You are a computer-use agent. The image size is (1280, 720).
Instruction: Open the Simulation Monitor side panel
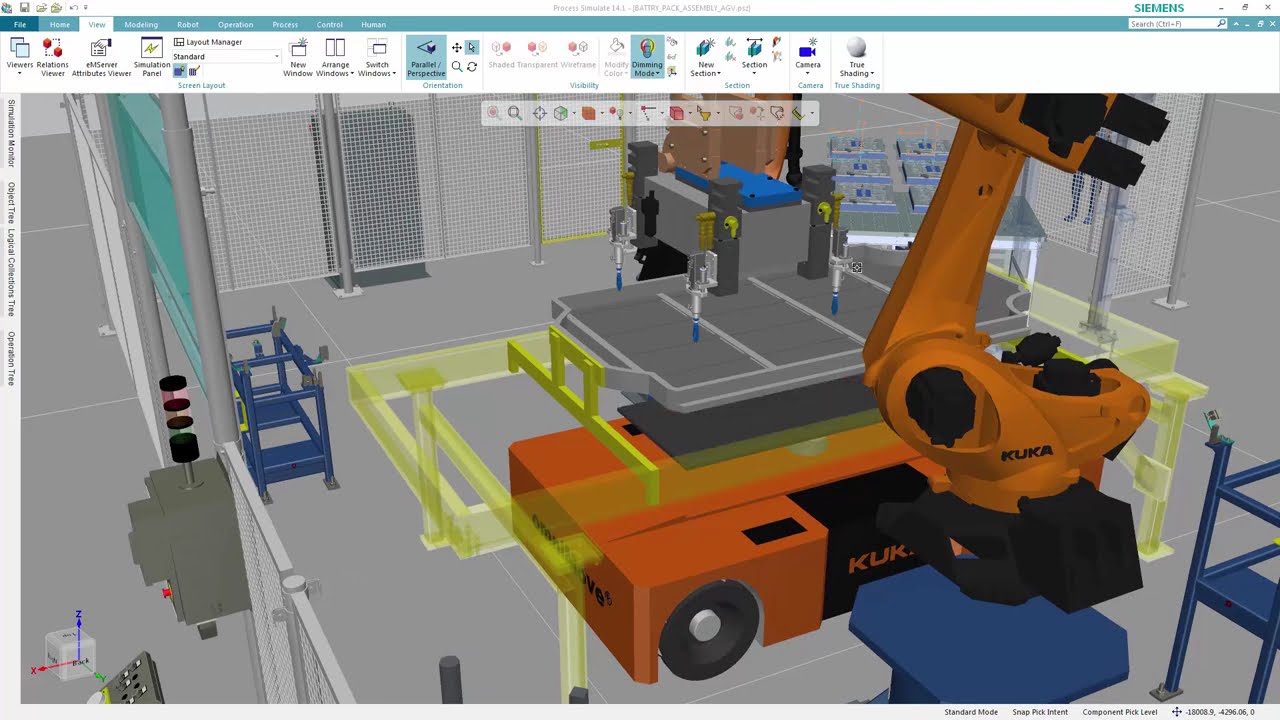point(11,133)
